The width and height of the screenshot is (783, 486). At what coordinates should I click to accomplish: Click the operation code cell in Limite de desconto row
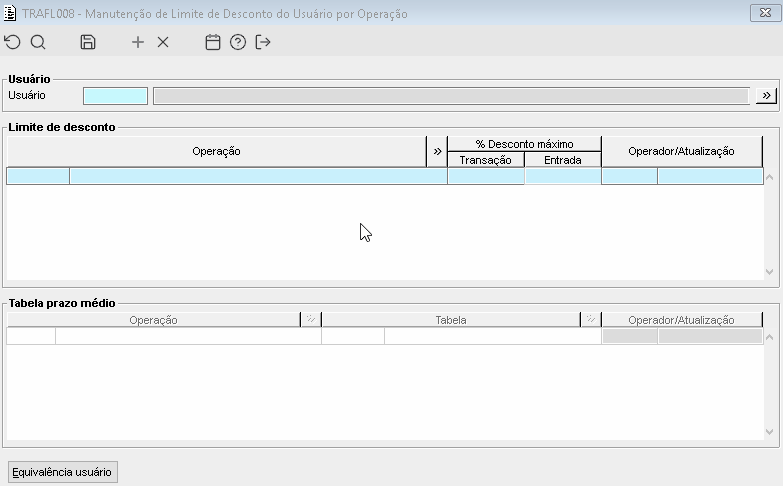click(x=38, y=176)
